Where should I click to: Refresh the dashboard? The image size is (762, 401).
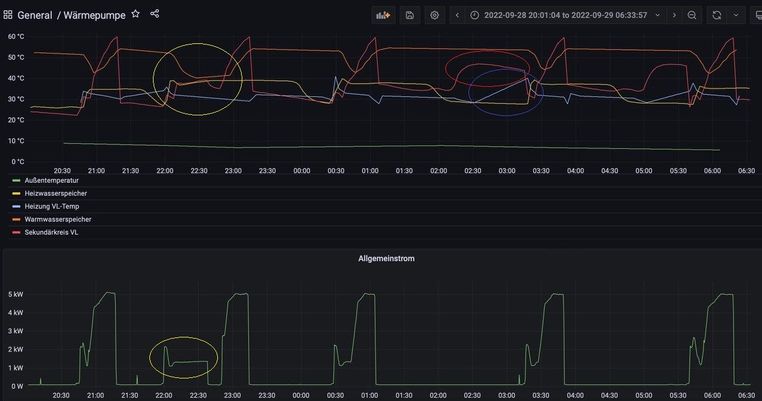click(x=716, y=15)
